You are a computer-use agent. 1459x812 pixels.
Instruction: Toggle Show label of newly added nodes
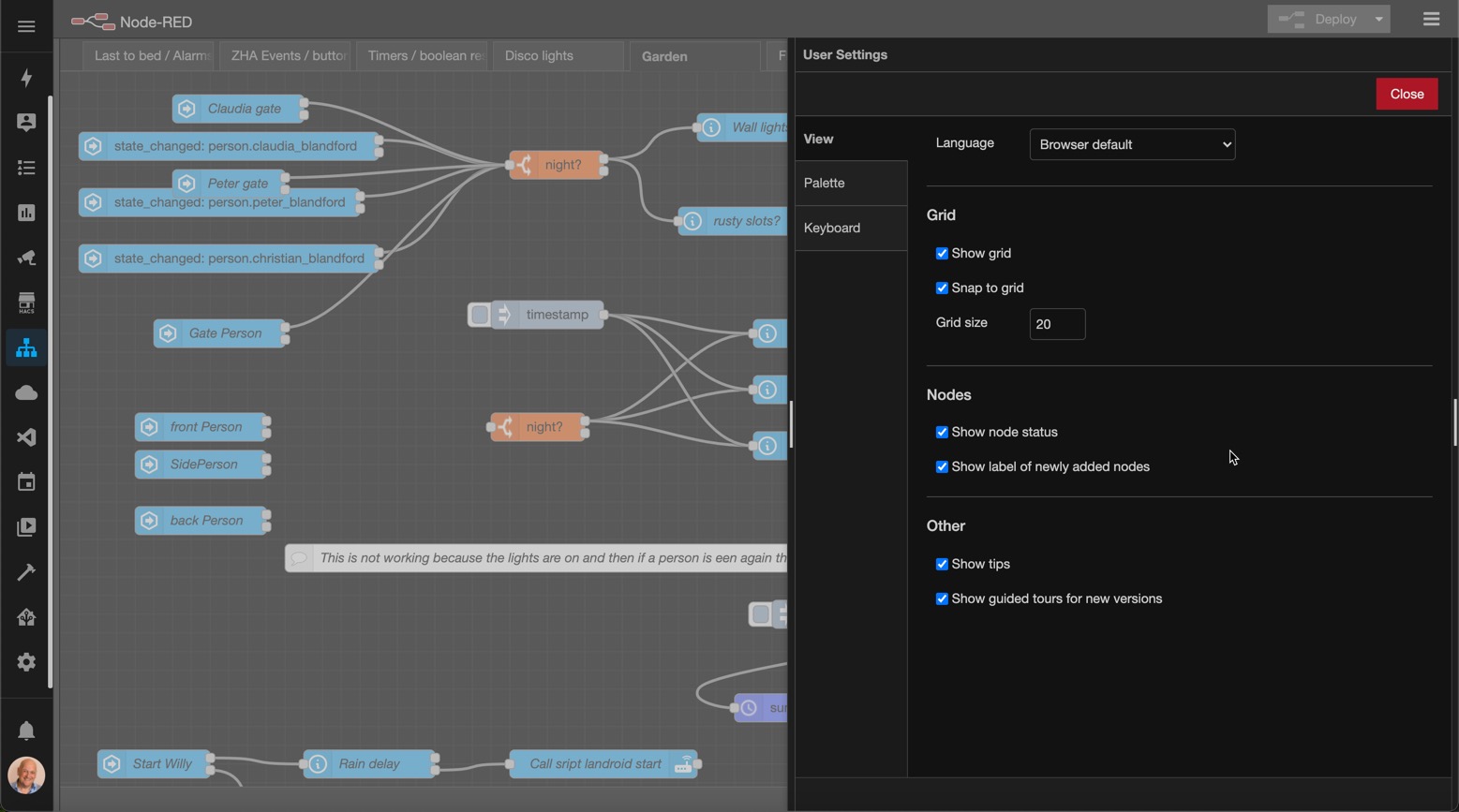(942, 467)
